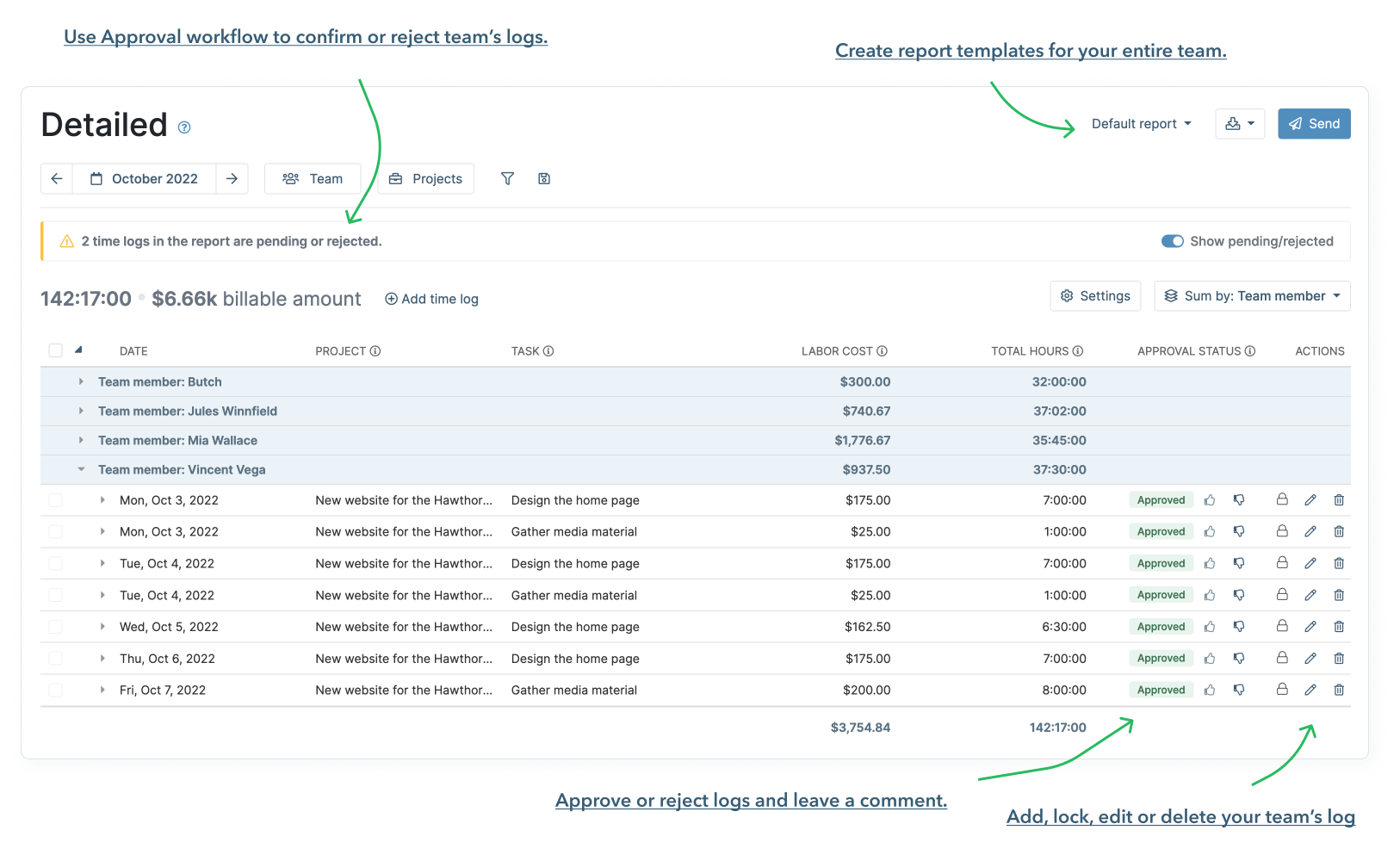Open the filter funnel icon
The width and height of the screenshot is (1400, 861).
508,178
